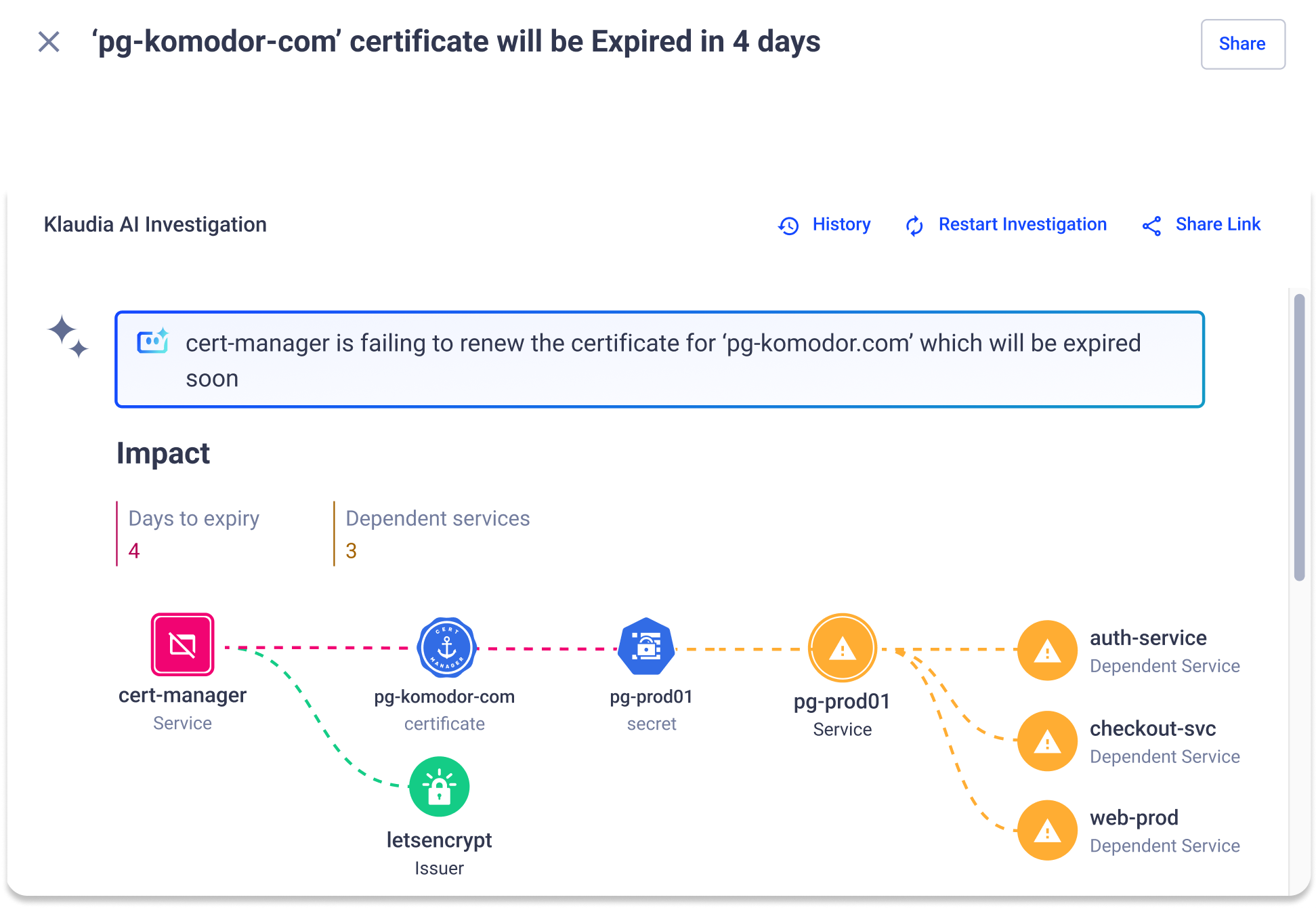The height and width of the screenshot is (908, 1316).
Task: Click the cert-manager service node icon
Action: (x=182, y=644)
